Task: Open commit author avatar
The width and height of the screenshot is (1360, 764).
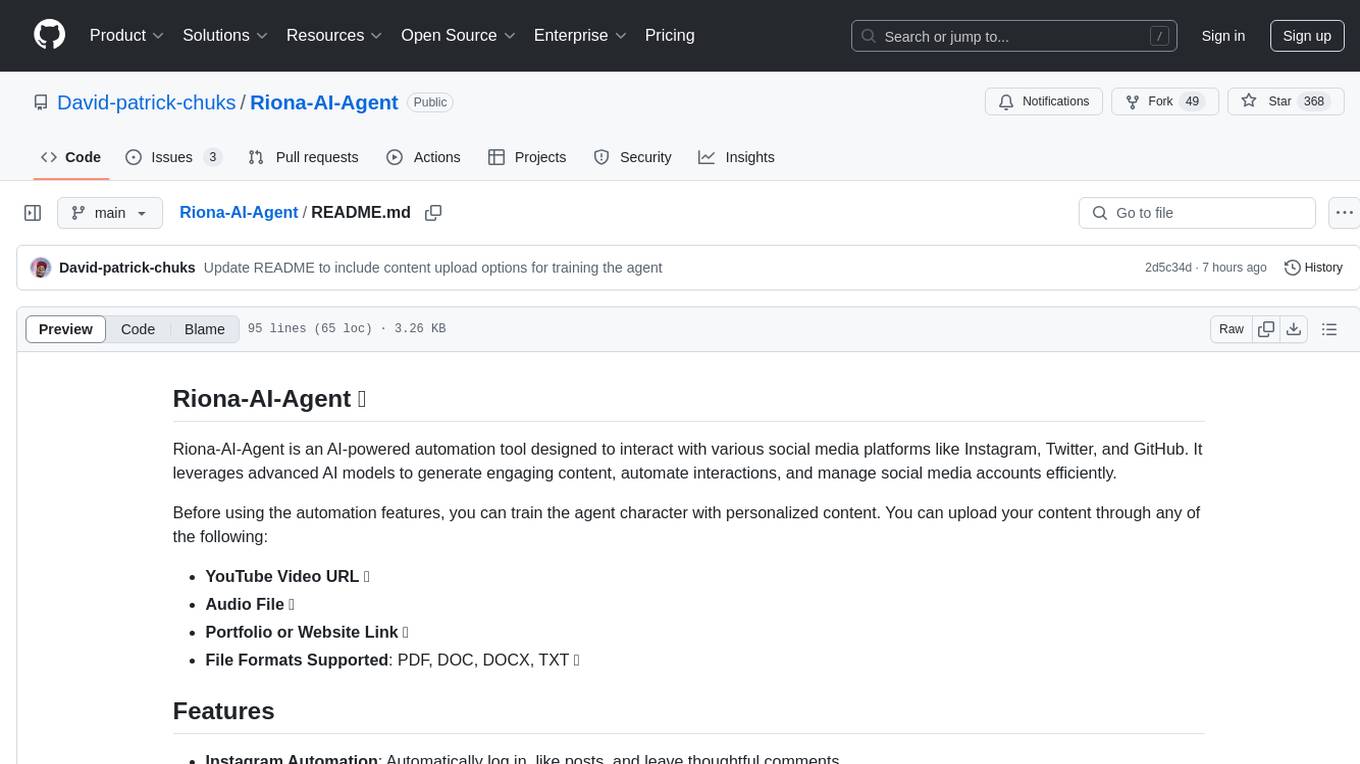Action: [x=41, y=268]
